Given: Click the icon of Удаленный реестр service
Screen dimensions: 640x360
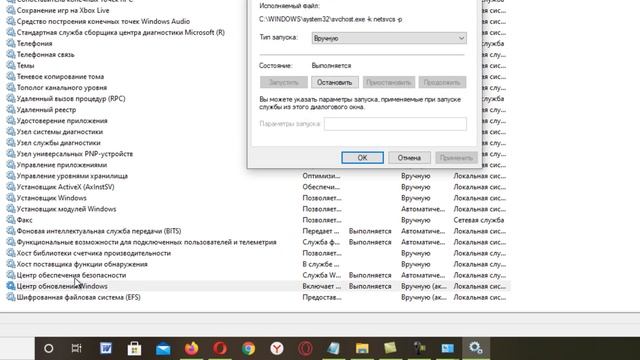Looking at the screenshot, I should coord(11,109).
